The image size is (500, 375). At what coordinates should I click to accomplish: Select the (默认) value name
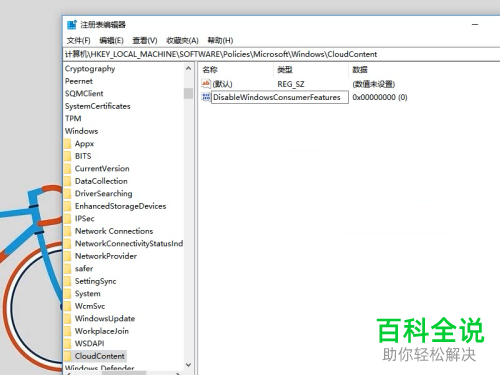tap(222, 84)
